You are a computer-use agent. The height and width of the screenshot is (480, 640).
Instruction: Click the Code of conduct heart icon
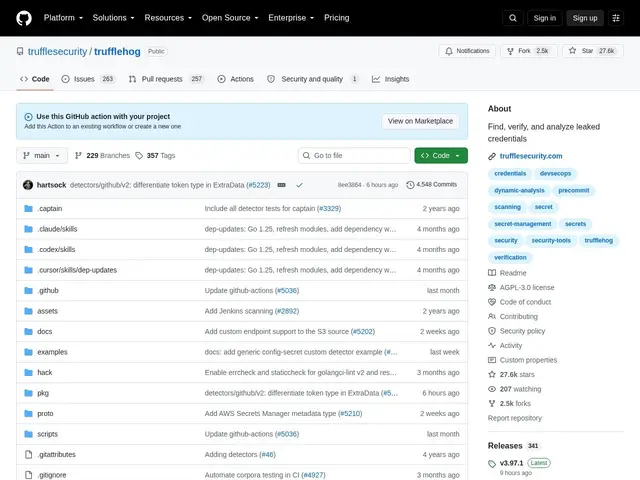492,302
